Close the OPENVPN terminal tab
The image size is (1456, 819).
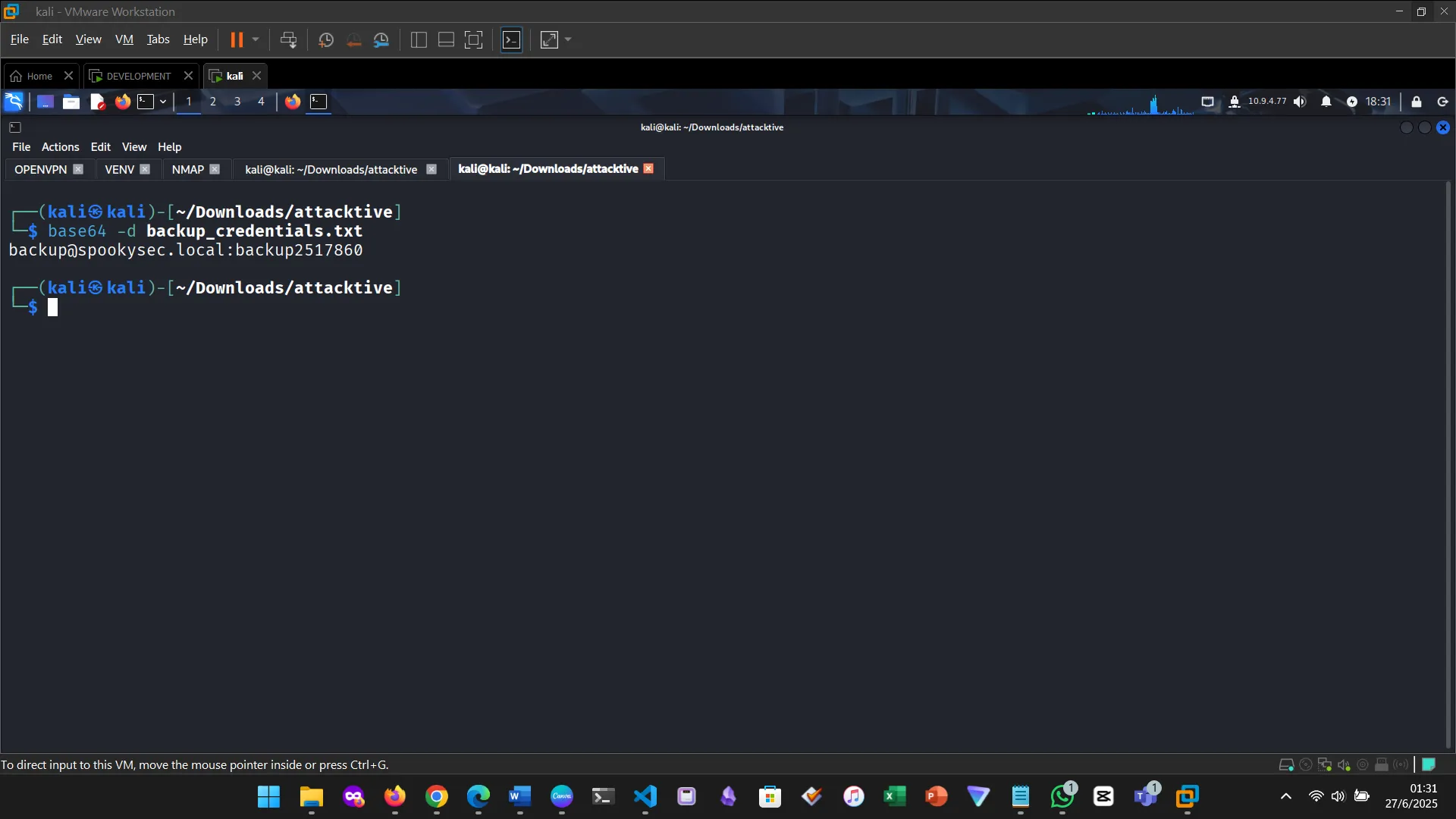click(x=79, y=169)
